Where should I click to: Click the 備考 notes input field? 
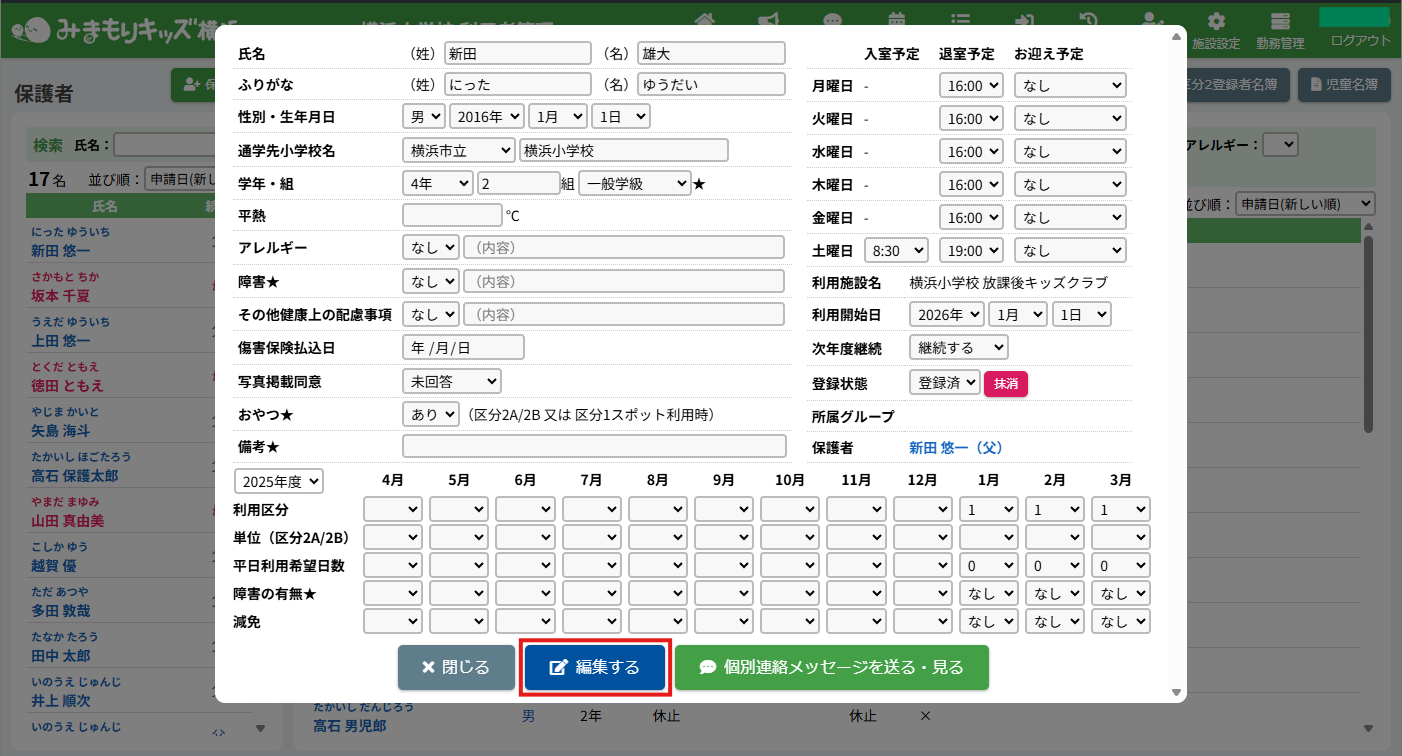click(x=594, y=446)
